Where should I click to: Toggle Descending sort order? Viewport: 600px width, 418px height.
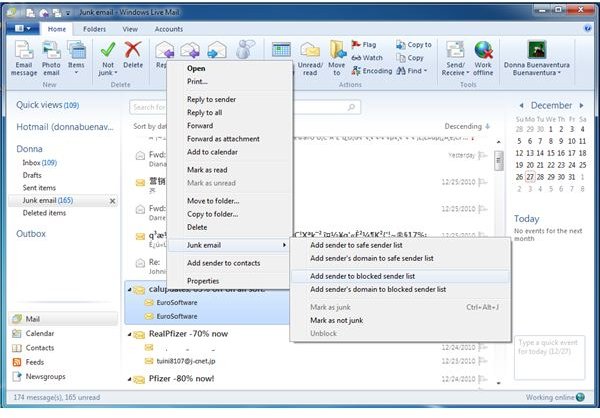pyautogui.click(x=467, y=126)
